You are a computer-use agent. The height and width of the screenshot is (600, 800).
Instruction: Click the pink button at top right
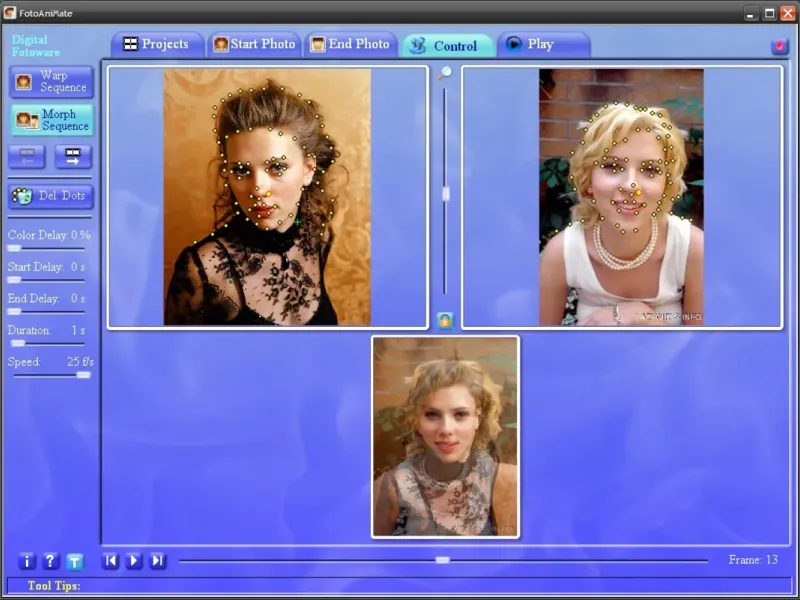(x=780, y=46)
